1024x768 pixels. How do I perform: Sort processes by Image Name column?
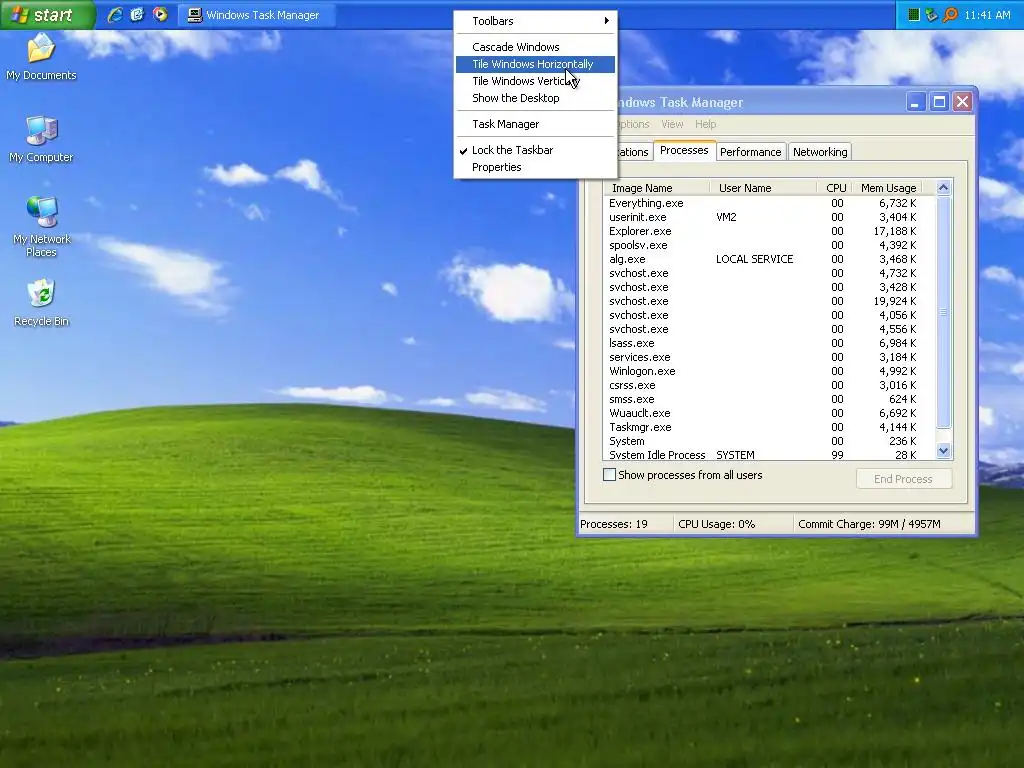tap(657, 188)
